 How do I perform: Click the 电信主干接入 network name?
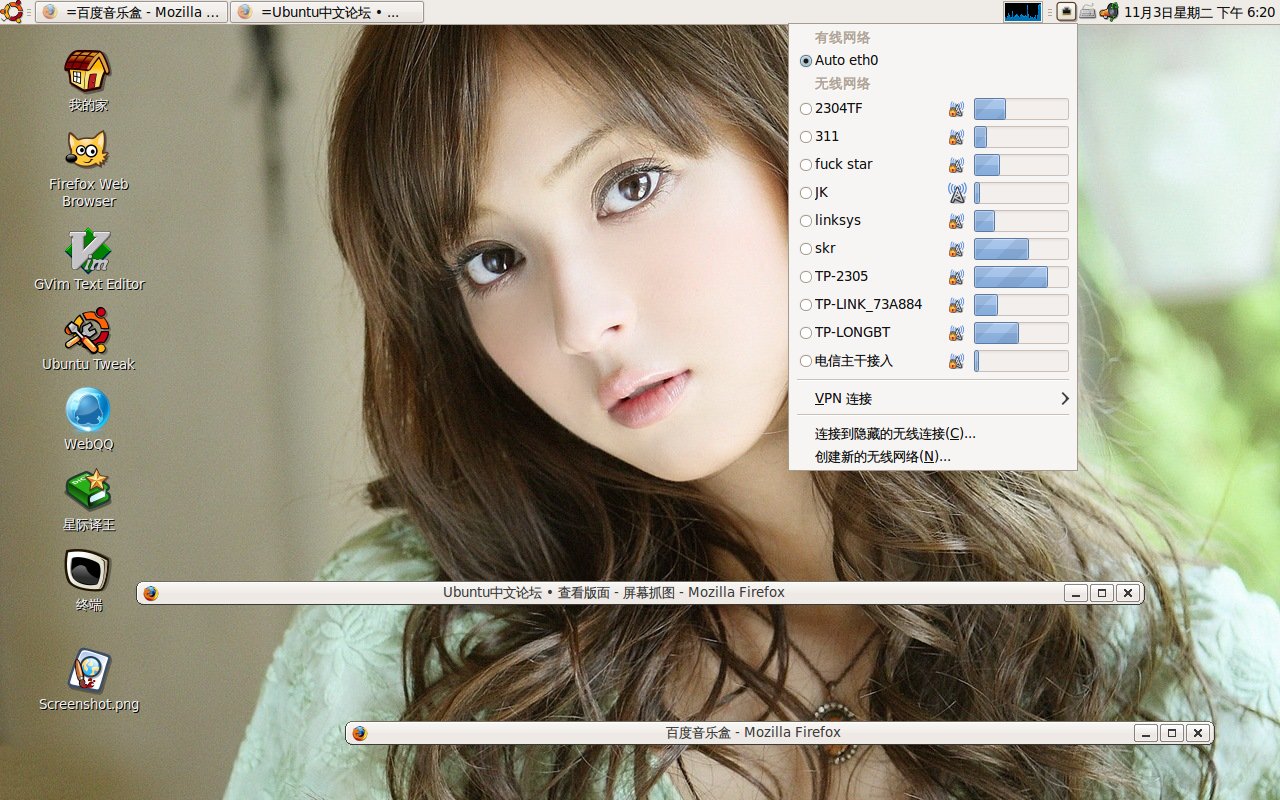[854, 361]
